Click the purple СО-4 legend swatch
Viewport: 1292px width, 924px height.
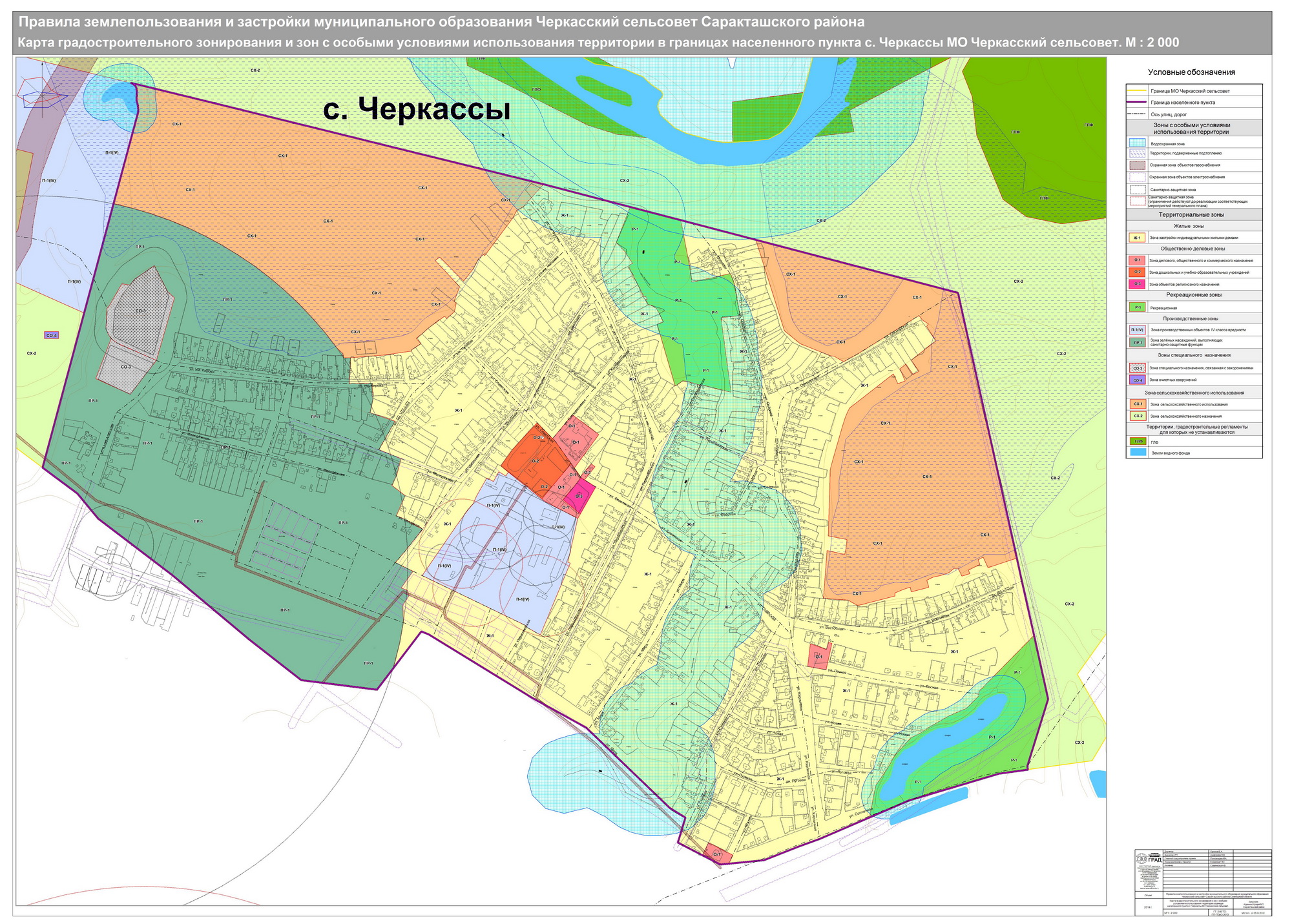(x=1137, y=380)
